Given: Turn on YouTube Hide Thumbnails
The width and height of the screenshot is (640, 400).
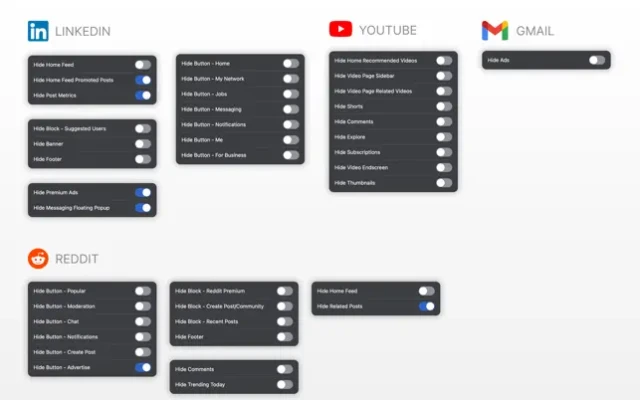Looking at the screenshot, I should [x=443, y=183].
